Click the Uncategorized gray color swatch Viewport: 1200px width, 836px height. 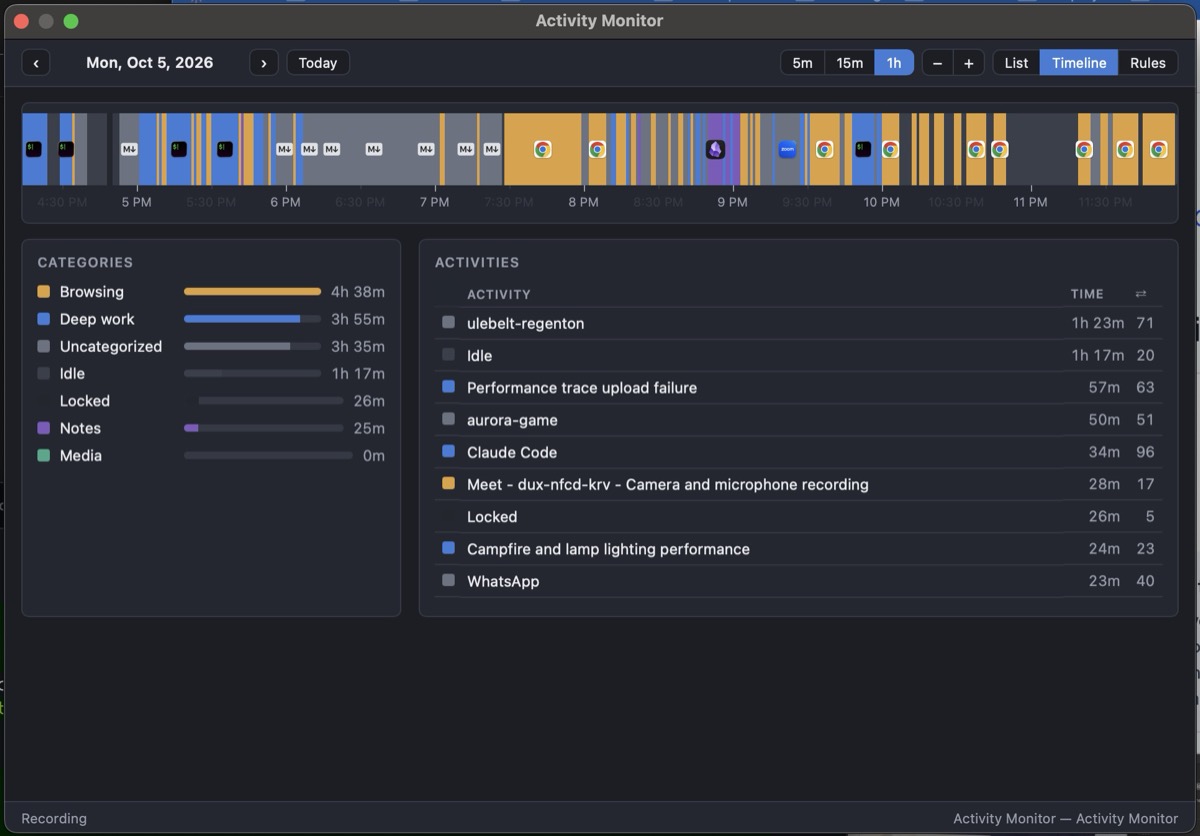coord(43,346)
